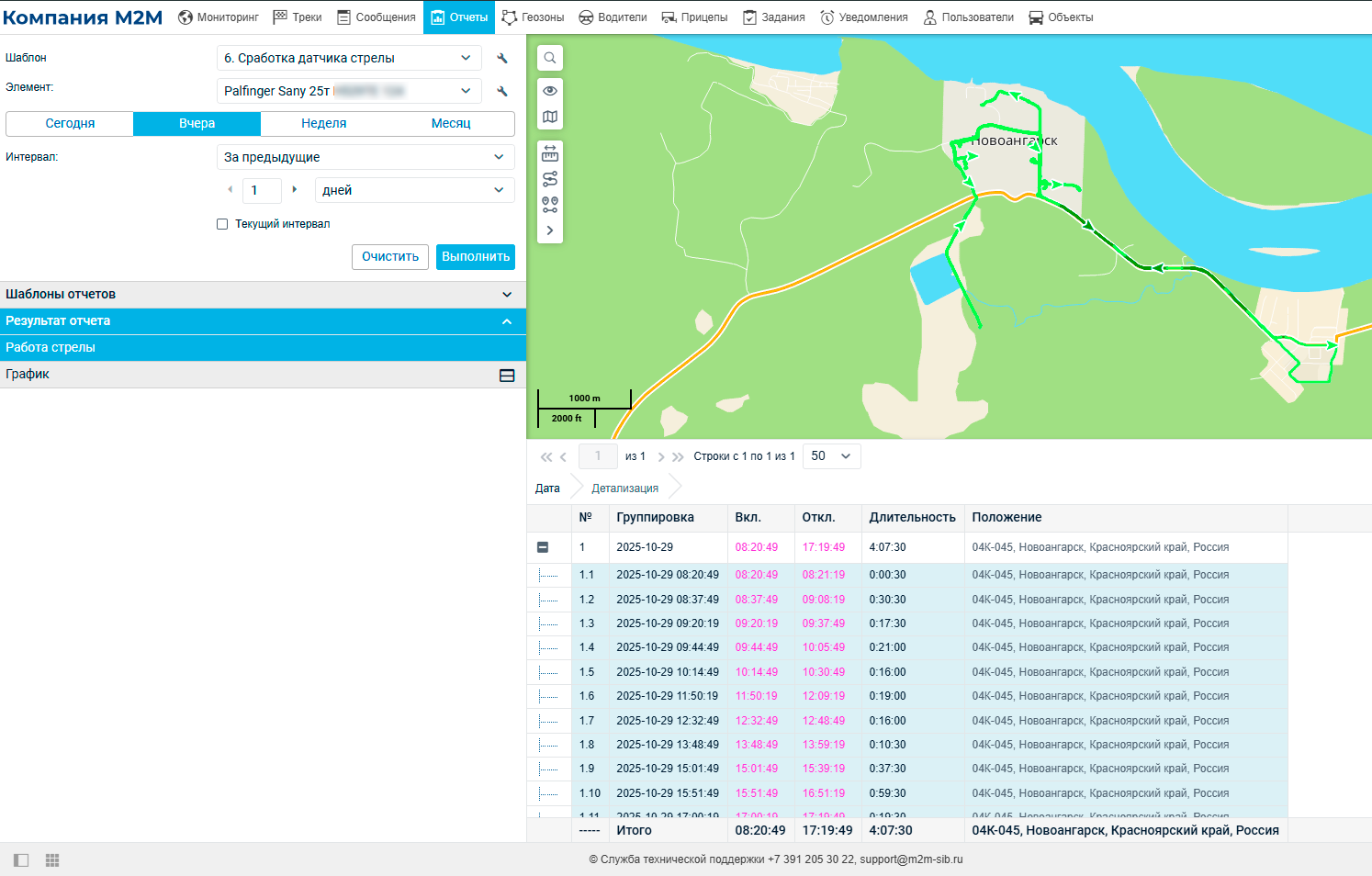Click the map search magnifier icon
The width and height of the screenshot is (1372, 876).
[549, 58]
